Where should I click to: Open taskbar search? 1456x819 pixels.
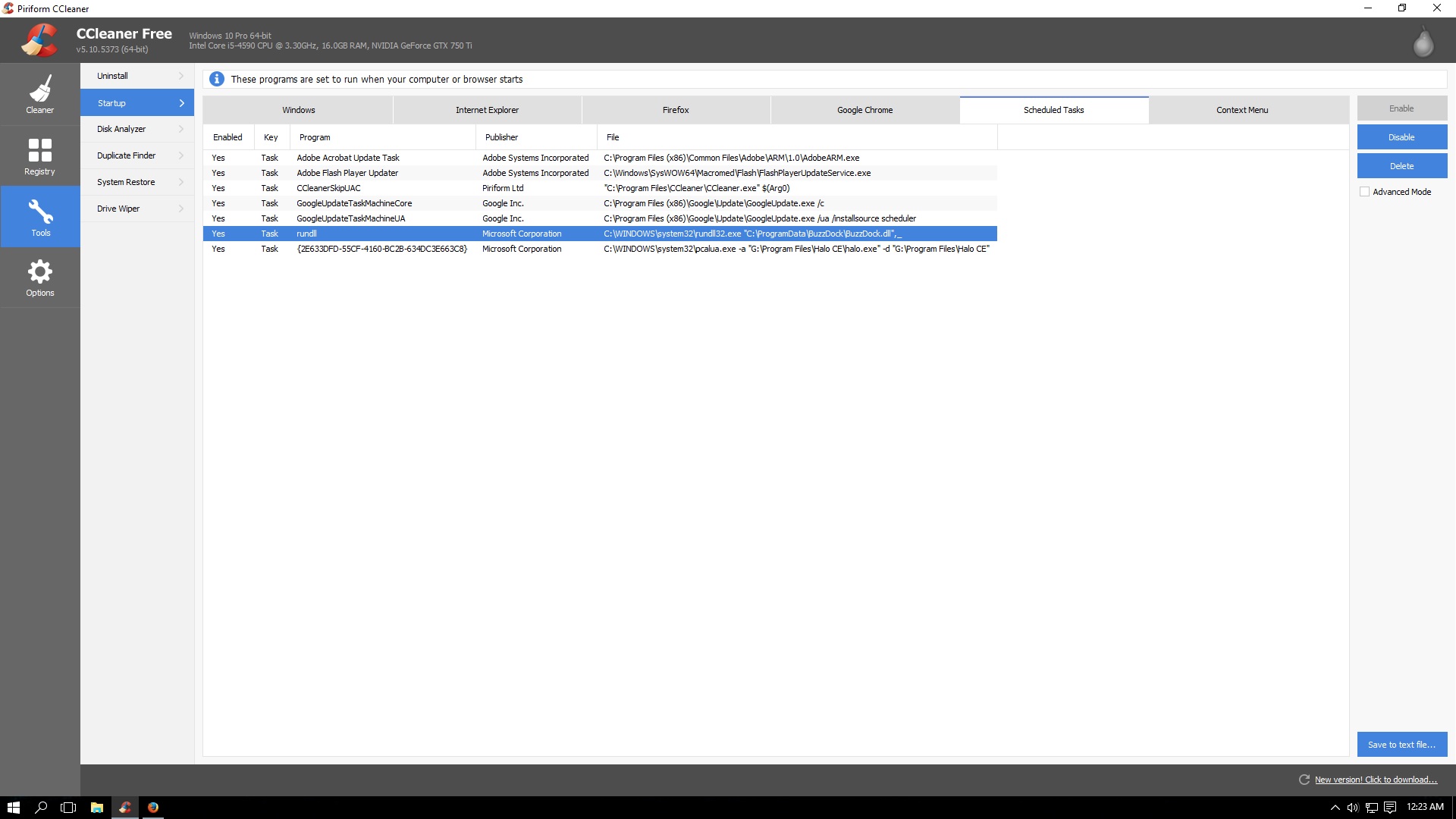click(41, 808)
